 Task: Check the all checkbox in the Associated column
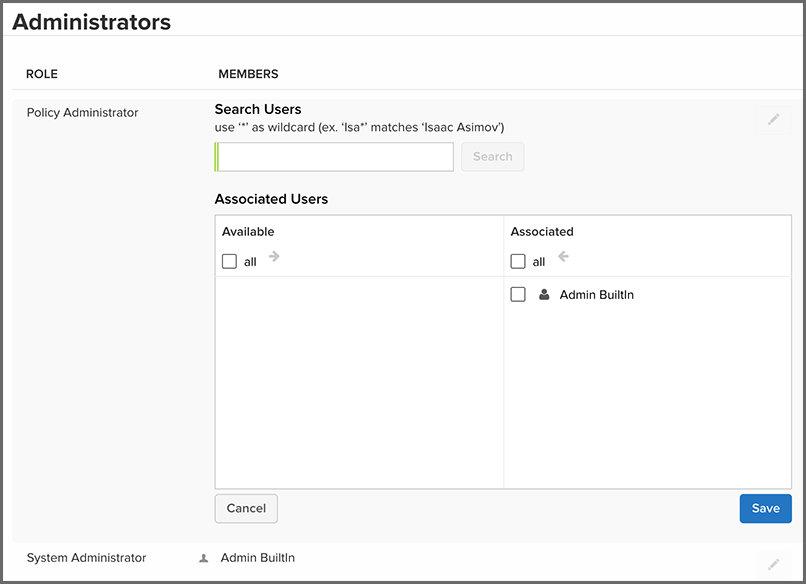click(x=518, y=261)
